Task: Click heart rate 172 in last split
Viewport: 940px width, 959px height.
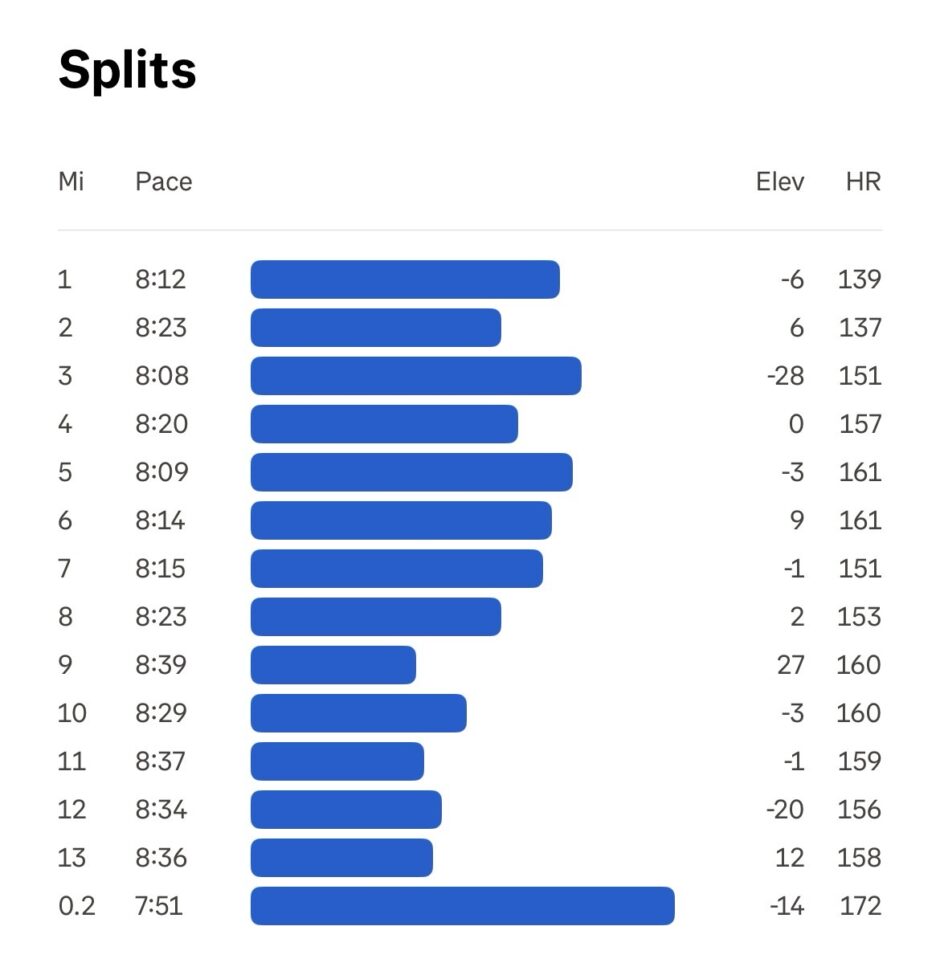Action: (x=860, y=906)
